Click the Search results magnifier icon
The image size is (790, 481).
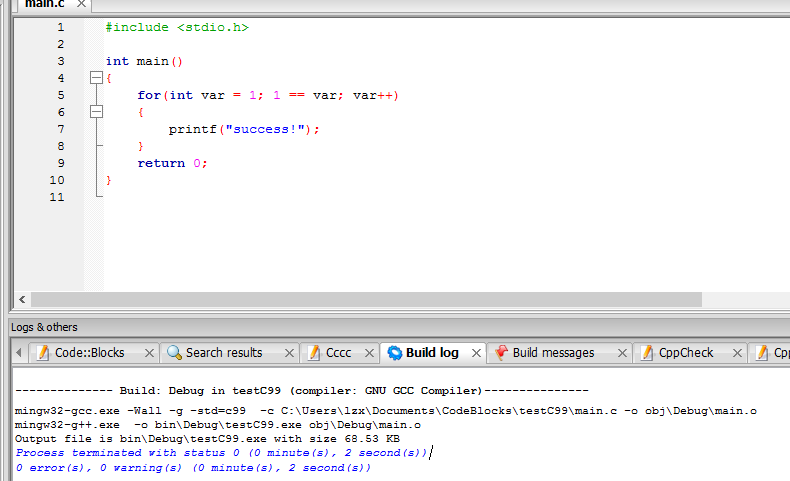pyautogui.click(x=174, y=353)
